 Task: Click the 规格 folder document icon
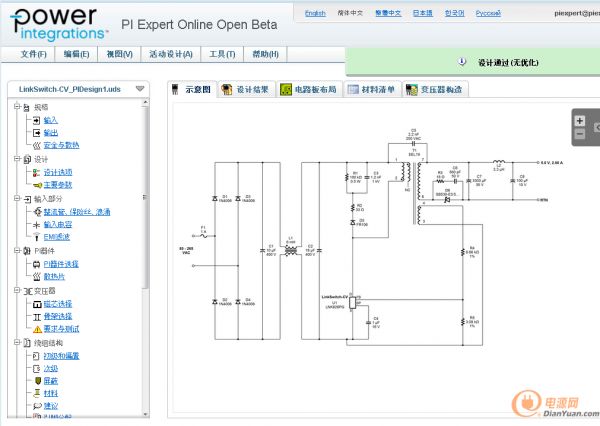point(26,108)
